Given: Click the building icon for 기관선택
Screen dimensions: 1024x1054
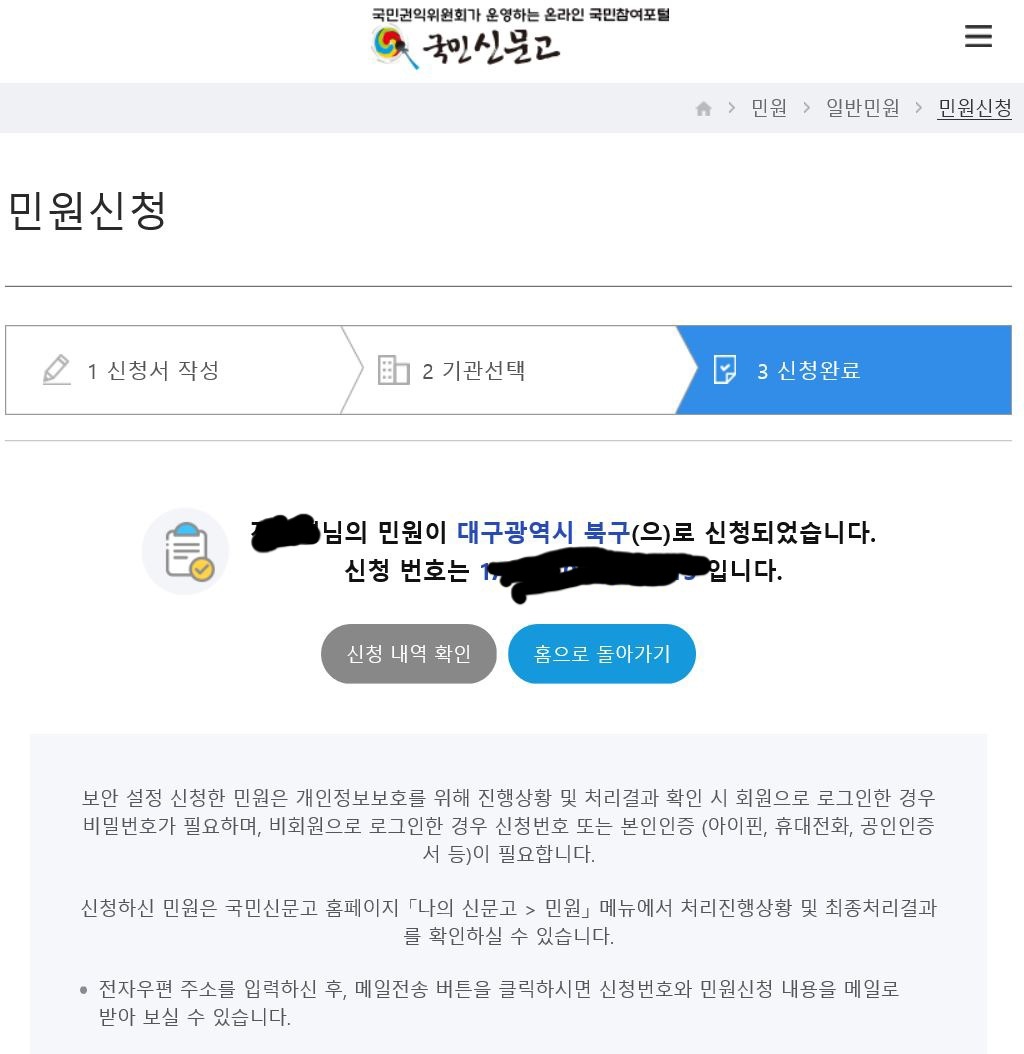Looking at the screenshot, I should pos(393,370).
